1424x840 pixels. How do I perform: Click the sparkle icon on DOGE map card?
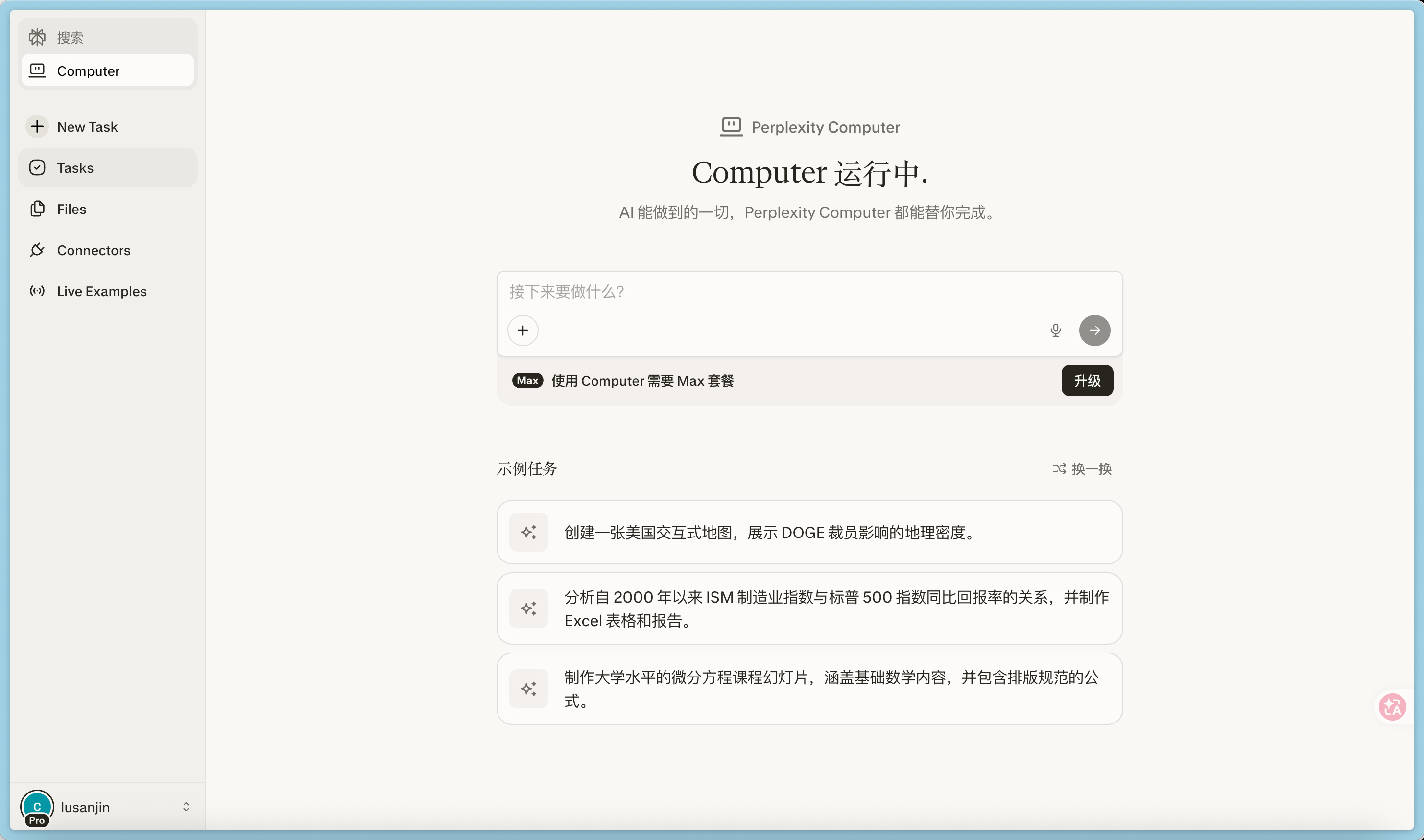coord(529,532)
